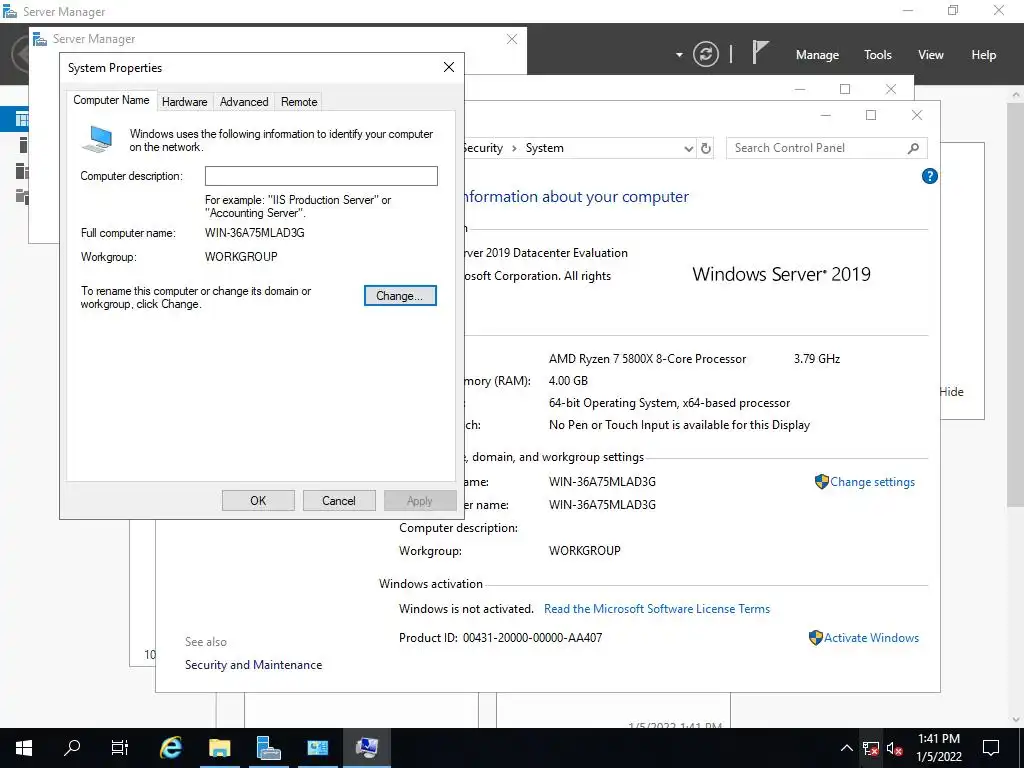Maximize the Control Panel System window
This screenshot has width=1024, height=768.
click(x=871, y=115)
